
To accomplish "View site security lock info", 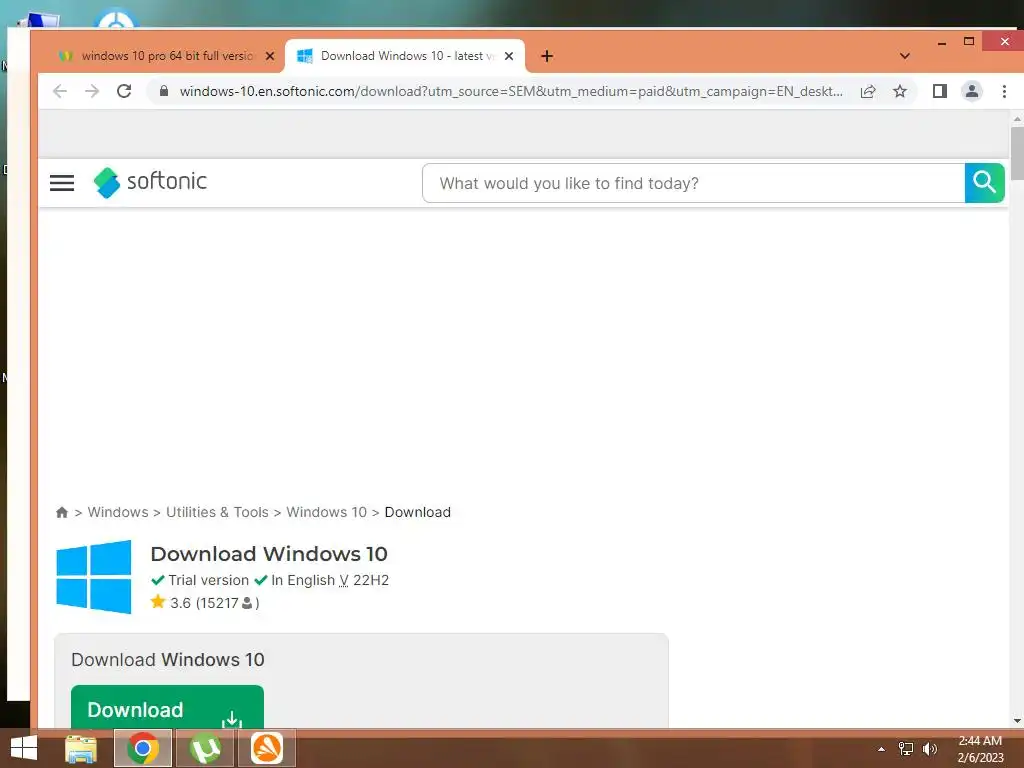I will pos(164,91).
